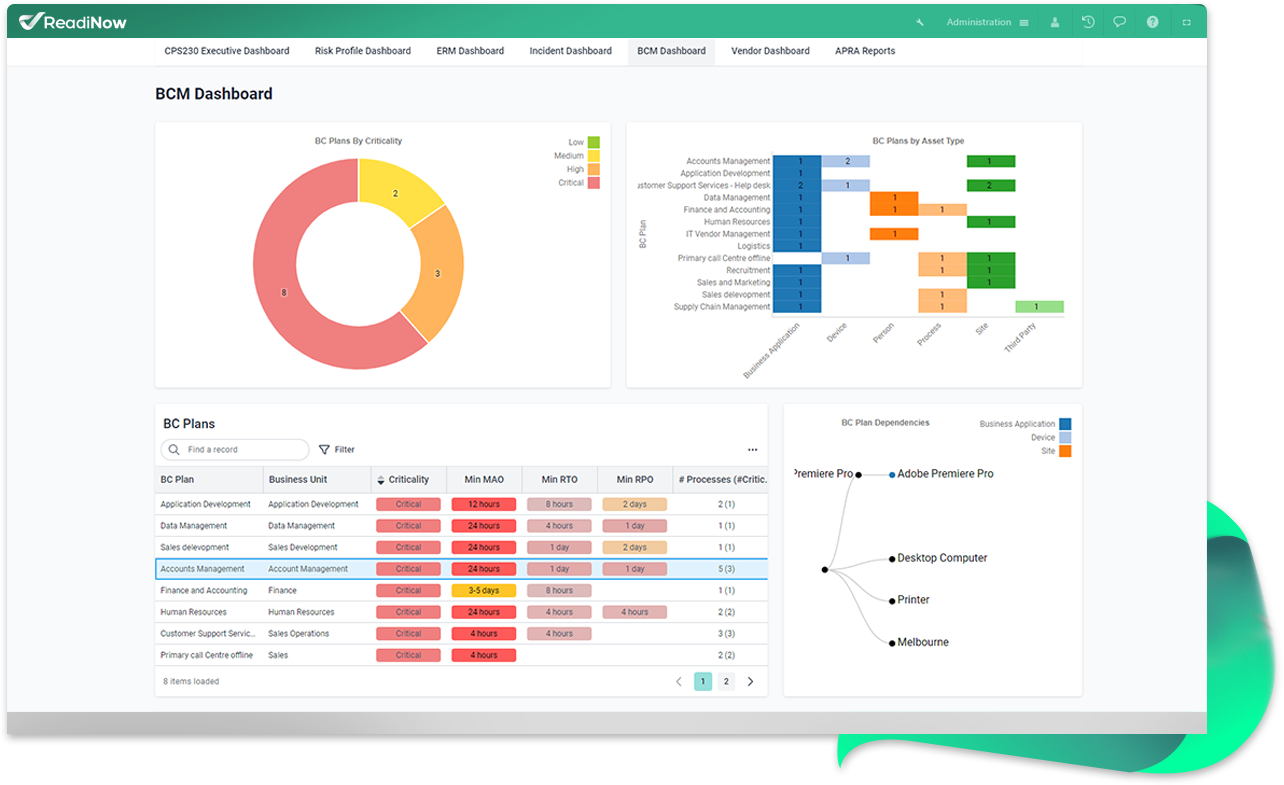Toggle the Medium legend entry
Image resolution: width=1284 pixels, height=785 pixels.
(x=593, y=156)
